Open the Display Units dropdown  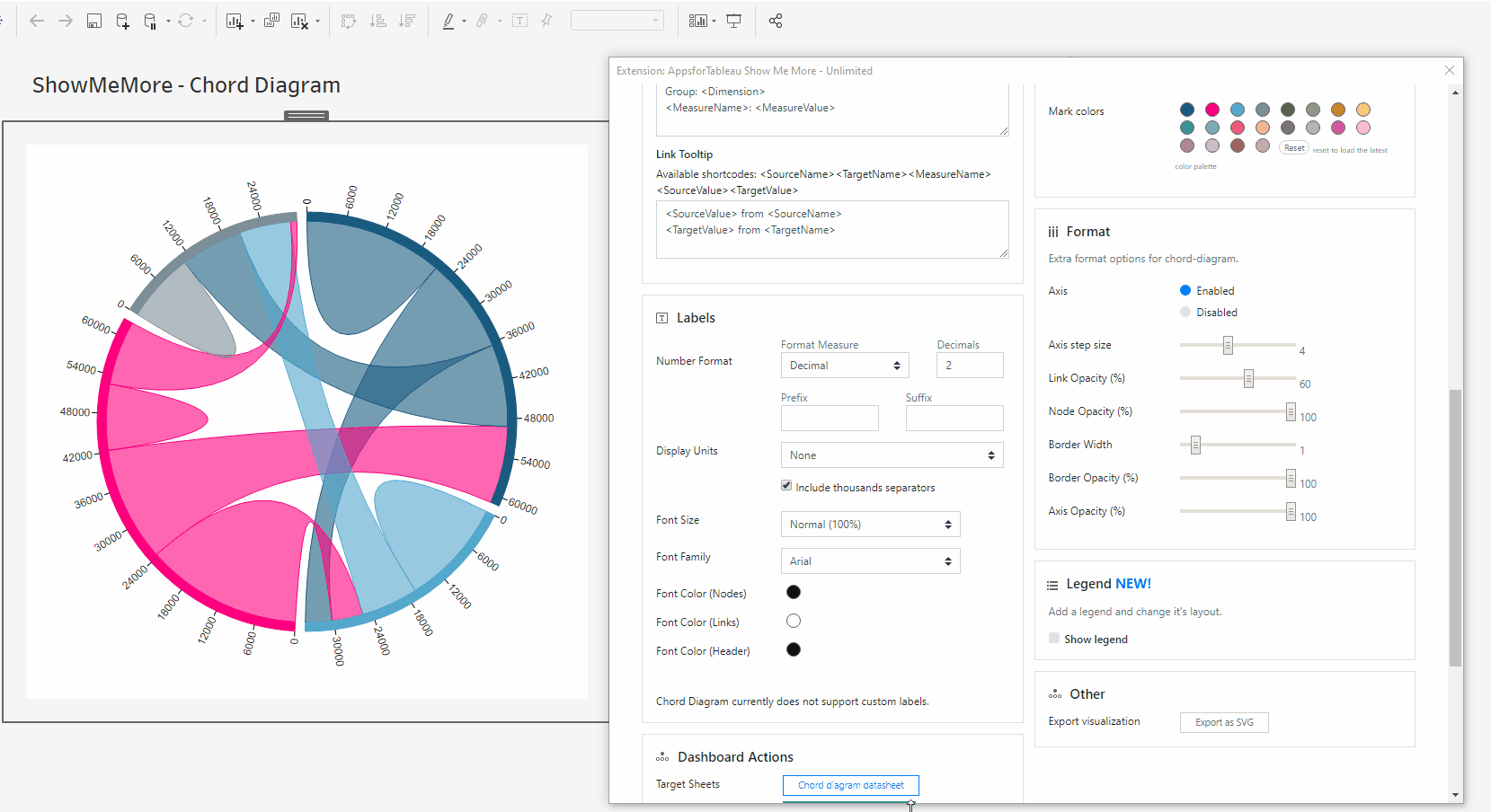pyautogui.click(x=892, y=455)
